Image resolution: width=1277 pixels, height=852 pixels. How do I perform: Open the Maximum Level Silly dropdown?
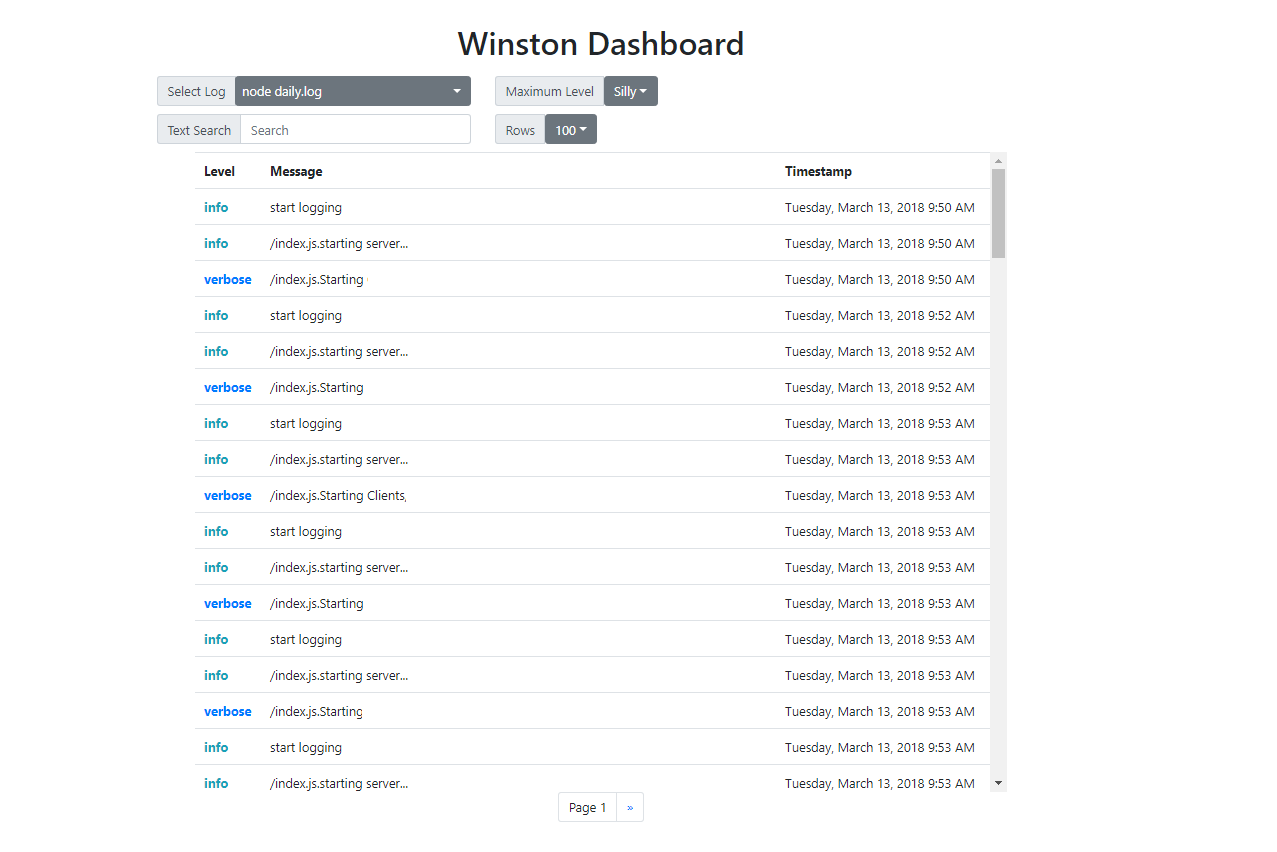pyautogui.click(x=631, y=91)
